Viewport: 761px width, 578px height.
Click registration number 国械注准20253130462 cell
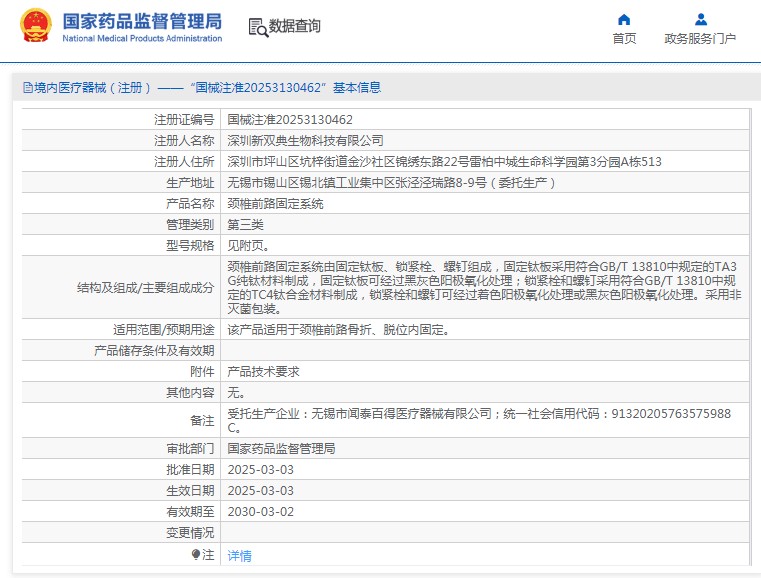tap(290, 119)
